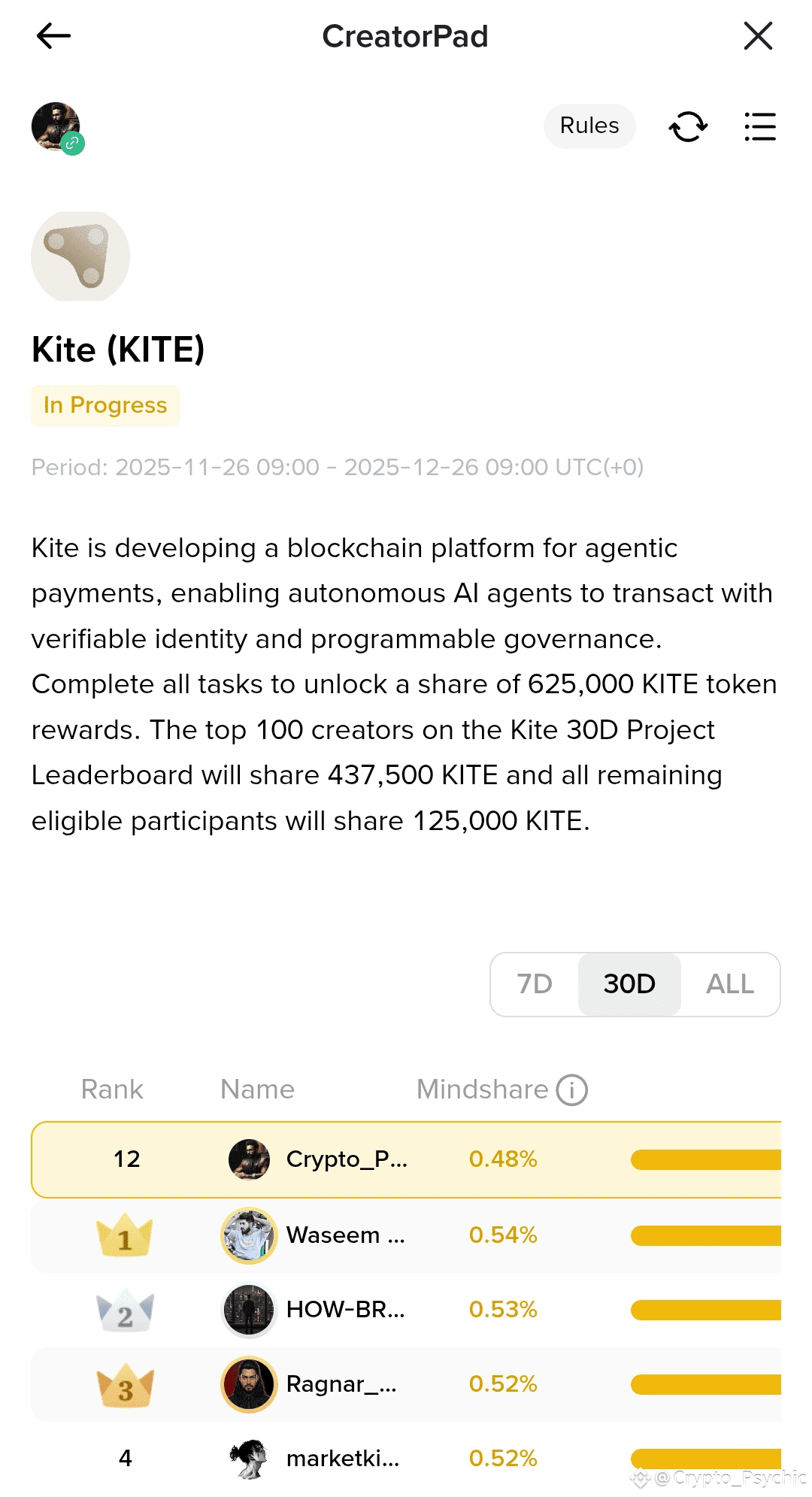Open the user profile avatar
812x1497 pixels.
point(56,127)
